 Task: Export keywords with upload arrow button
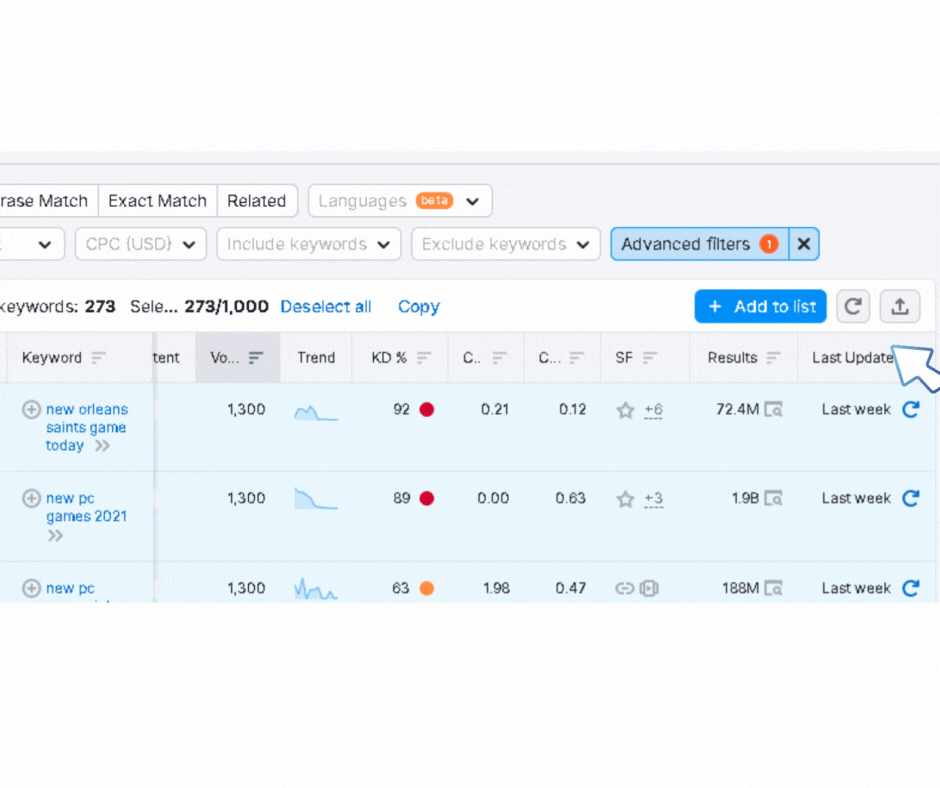900,306
